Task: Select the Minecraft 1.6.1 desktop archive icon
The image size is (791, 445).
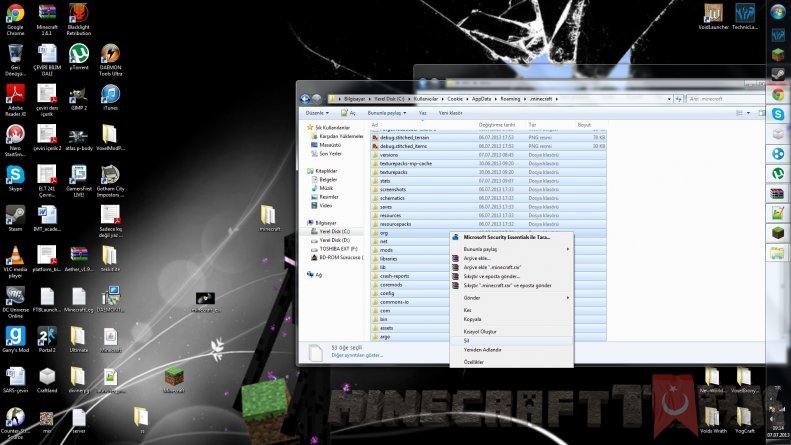Action: (x=47, y=19)
